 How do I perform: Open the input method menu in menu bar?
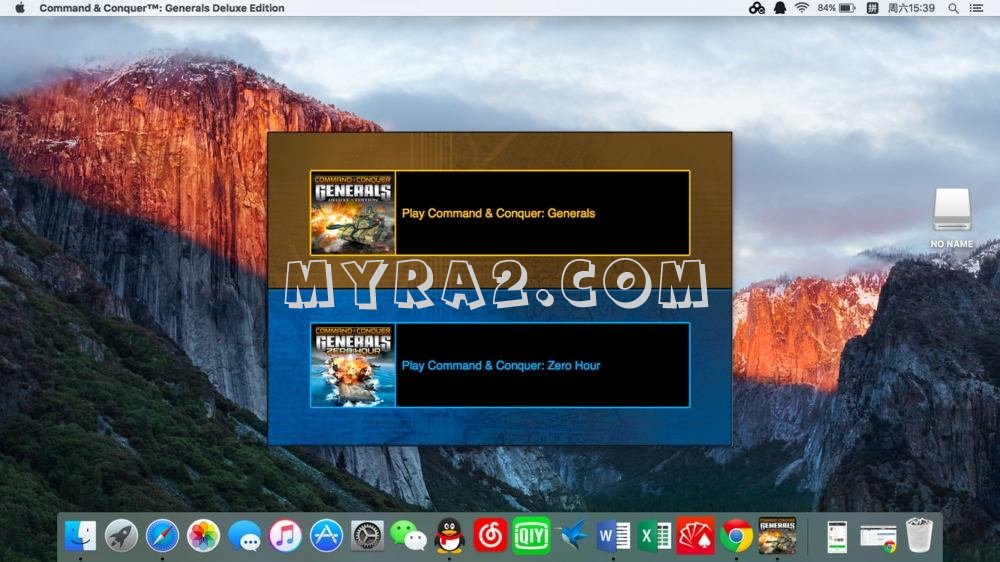pyautogui.click(x=872, y=8)
